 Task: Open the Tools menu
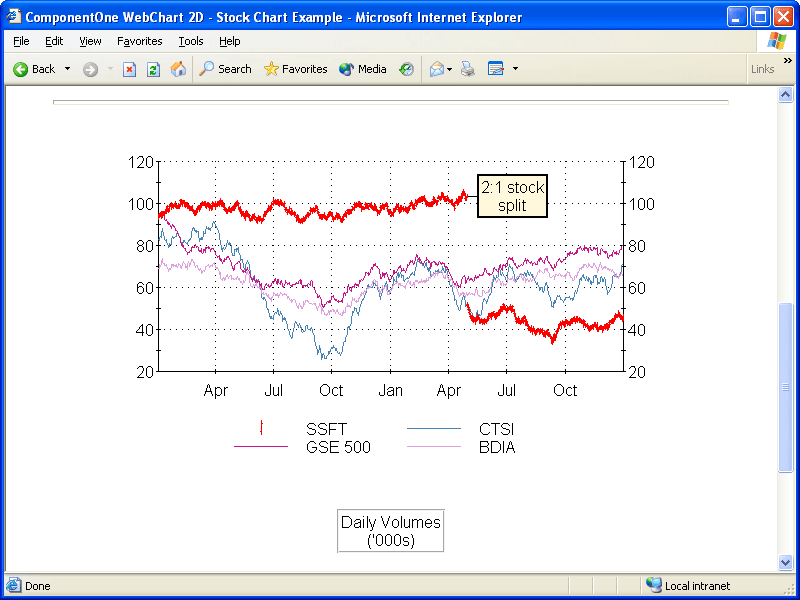click(x=190, y=41)
